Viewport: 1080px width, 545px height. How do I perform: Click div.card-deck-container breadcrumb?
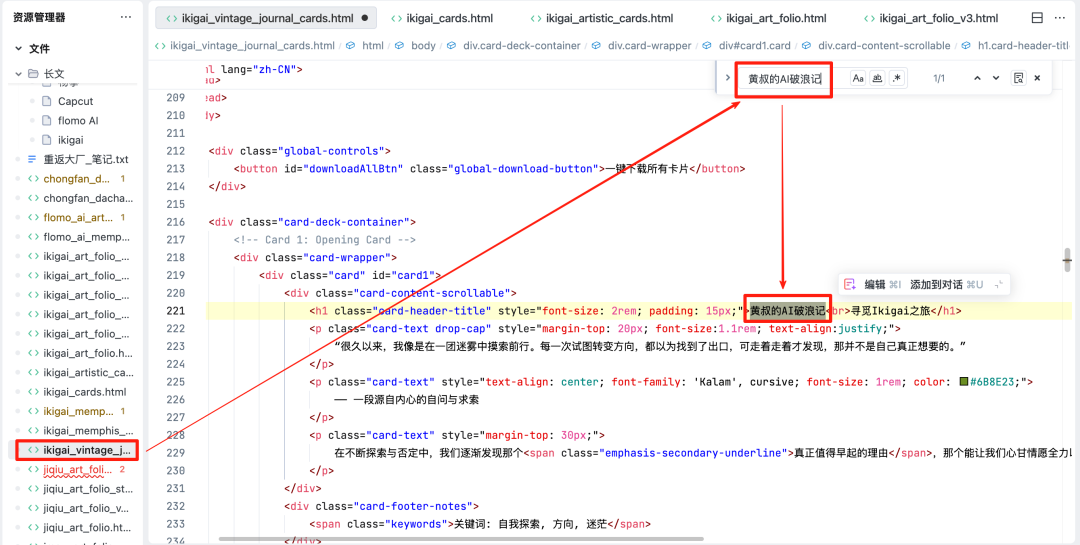(522, 45)
